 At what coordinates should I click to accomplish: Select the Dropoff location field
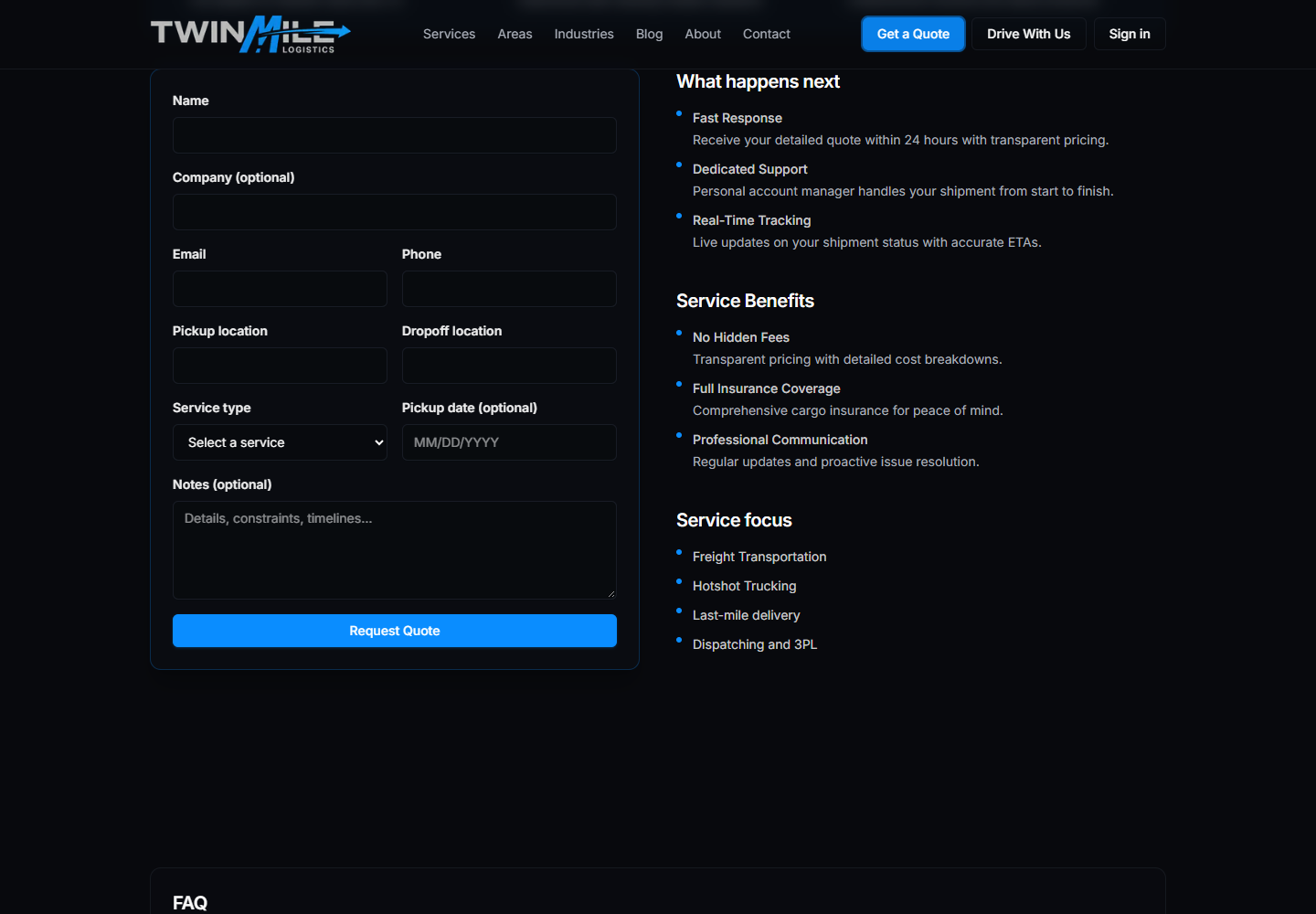(x=509, y=366)
